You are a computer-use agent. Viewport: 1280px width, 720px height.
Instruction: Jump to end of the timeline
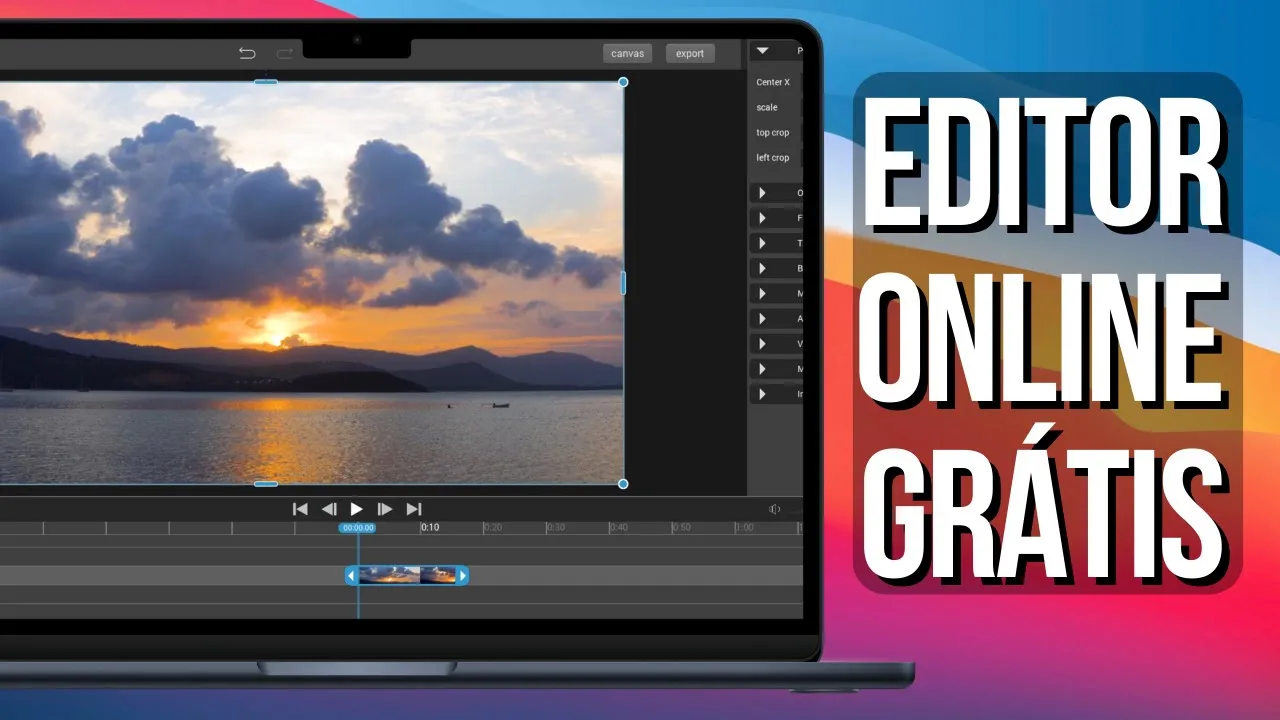(414, 509)
